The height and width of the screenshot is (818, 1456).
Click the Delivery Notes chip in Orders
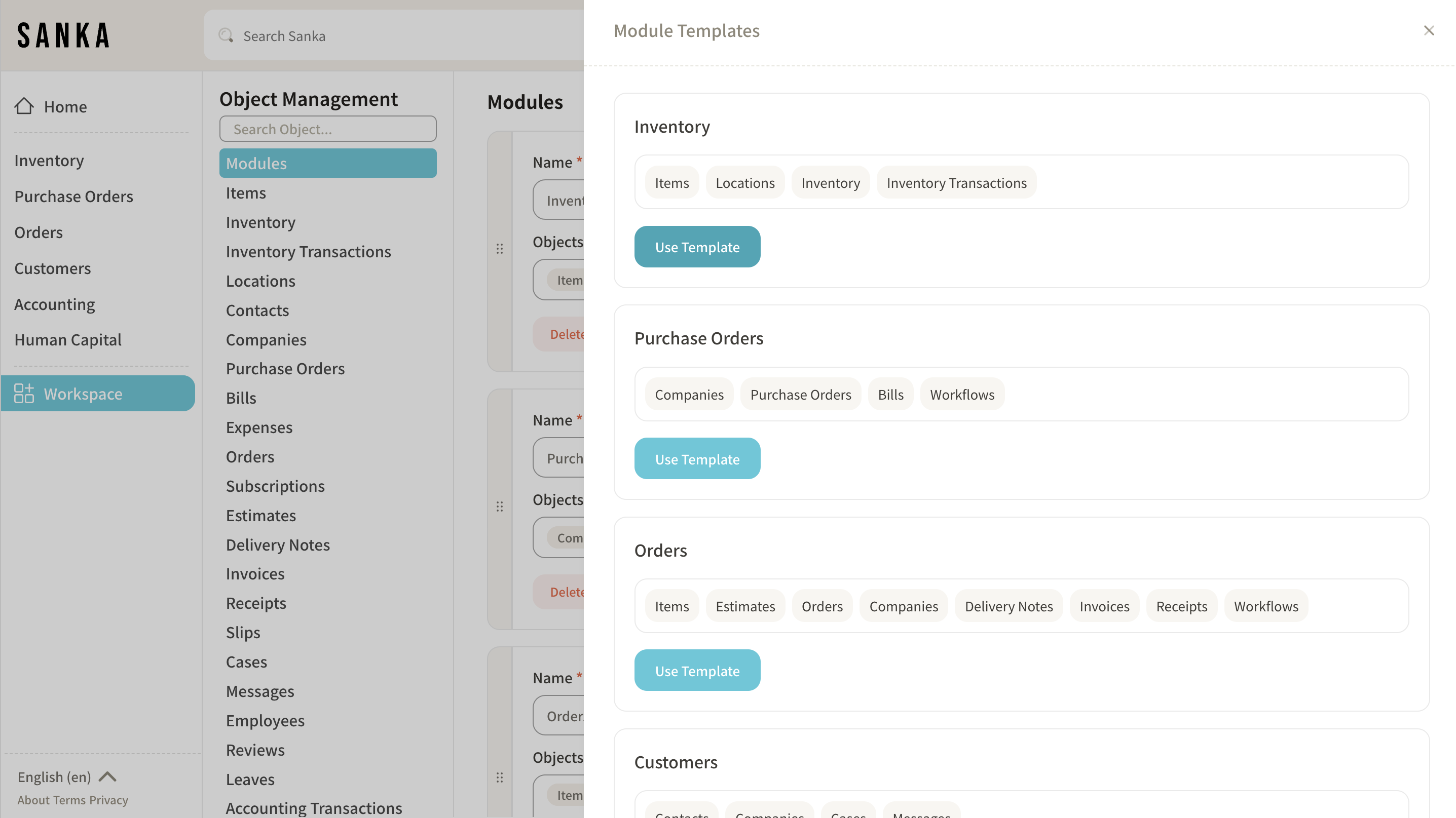[x=1009, y=606]
